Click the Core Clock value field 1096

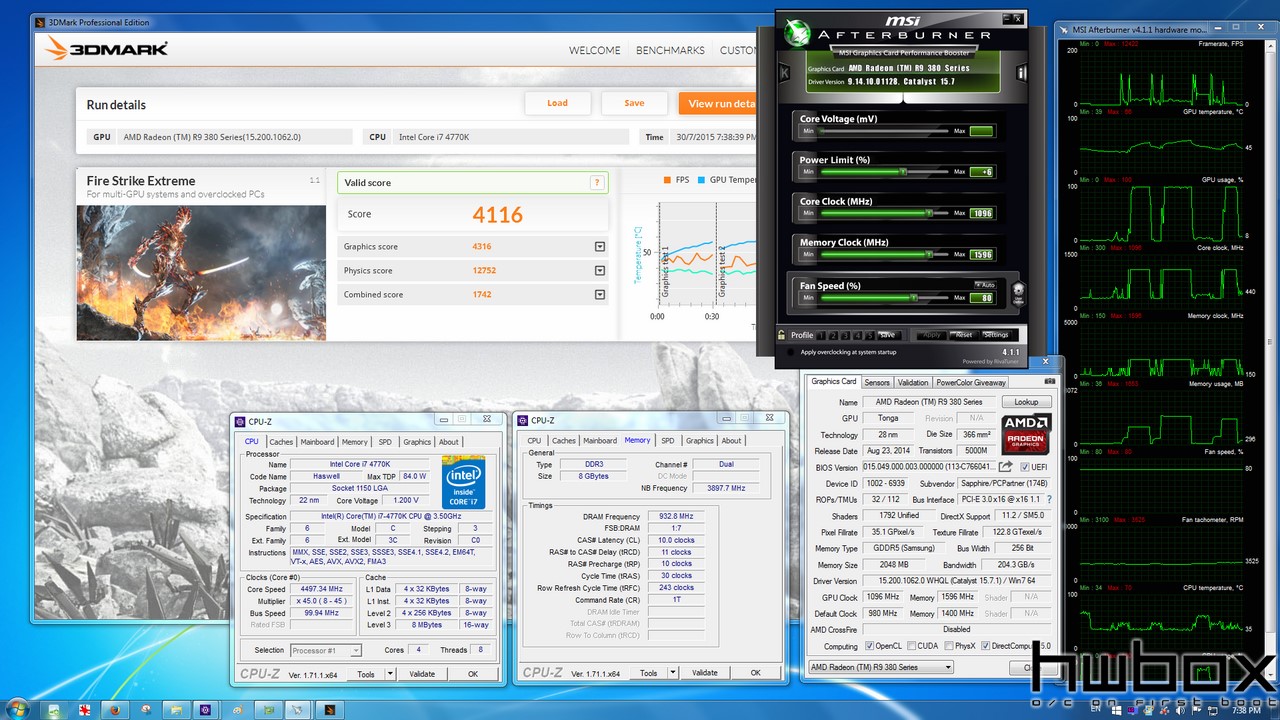pos(982,213)
